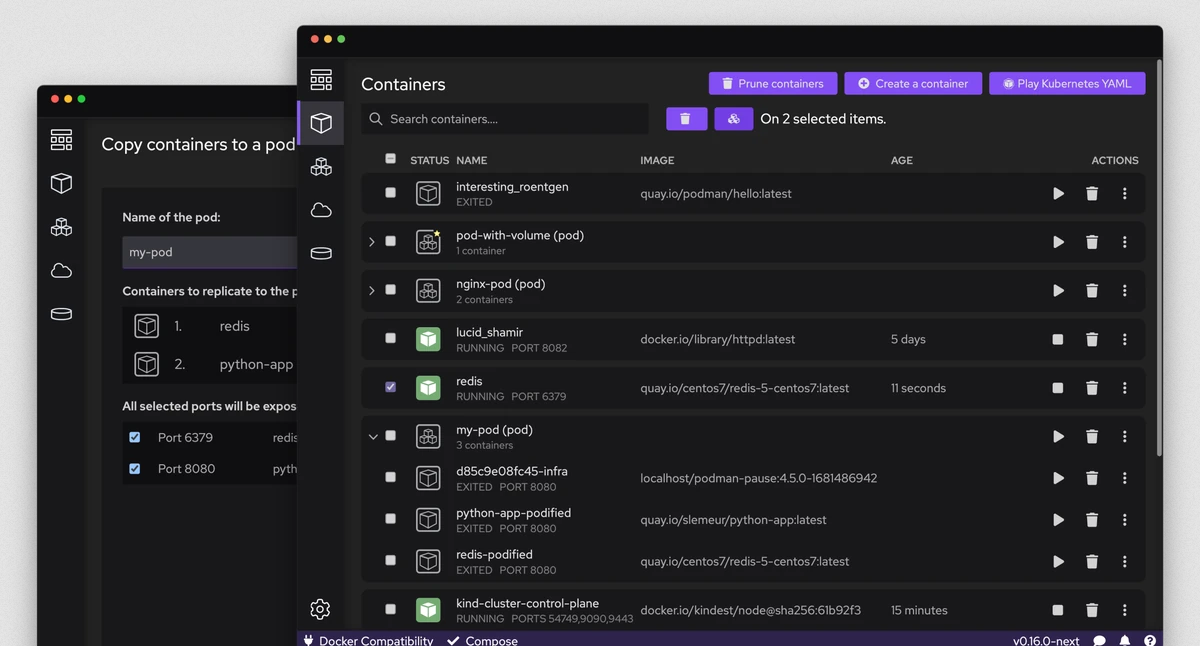Open notifications bell in status bar
The width and height of the screenshot is (1200, 646).
click(x=1125, y=641)
